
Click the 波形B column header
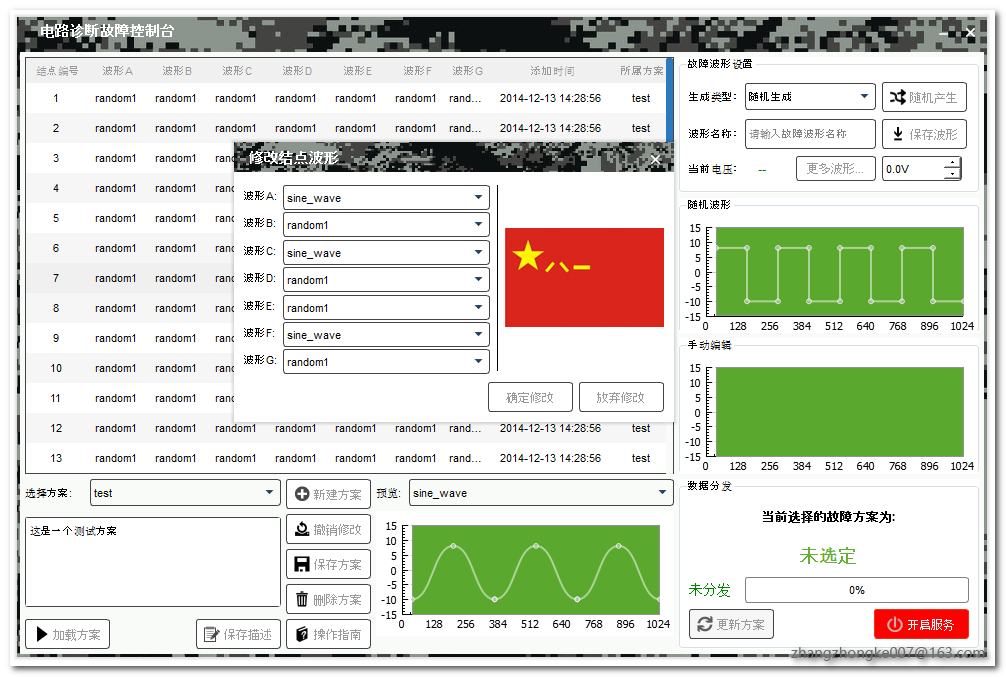click(177, 71)
